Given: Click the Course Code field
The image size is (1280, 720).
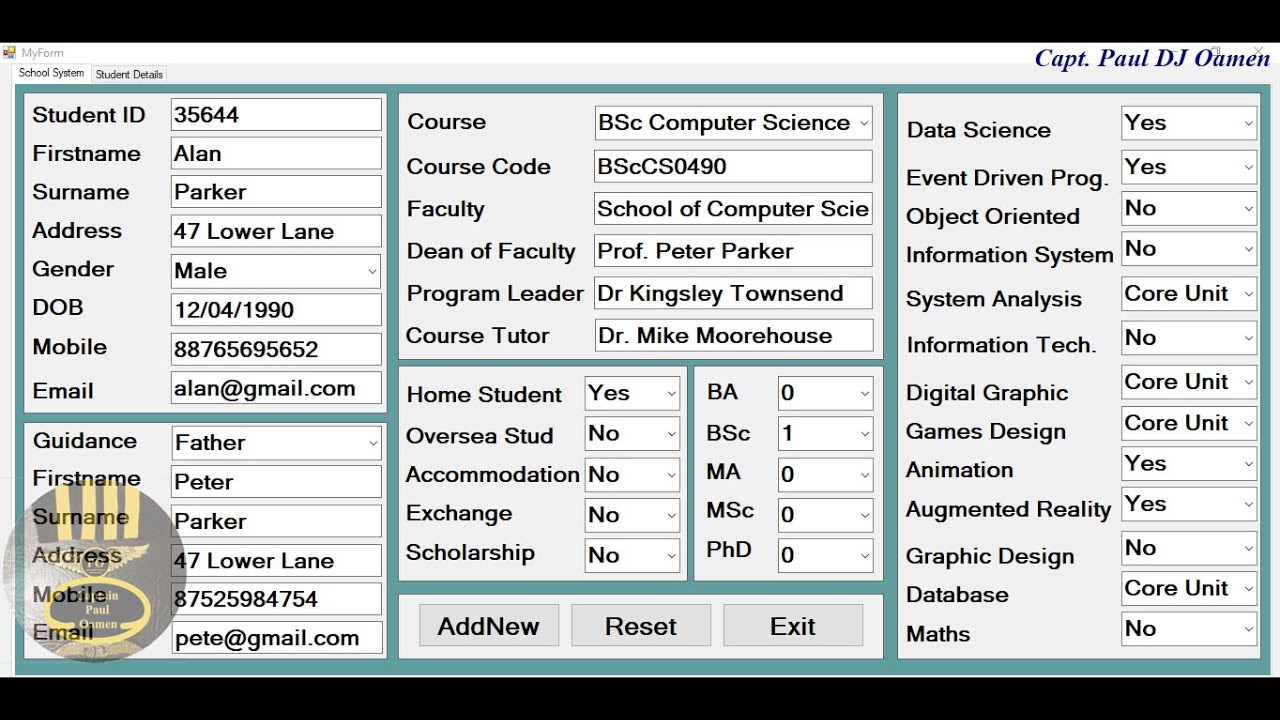Looking at the screenshot, I should coord(733,166).
